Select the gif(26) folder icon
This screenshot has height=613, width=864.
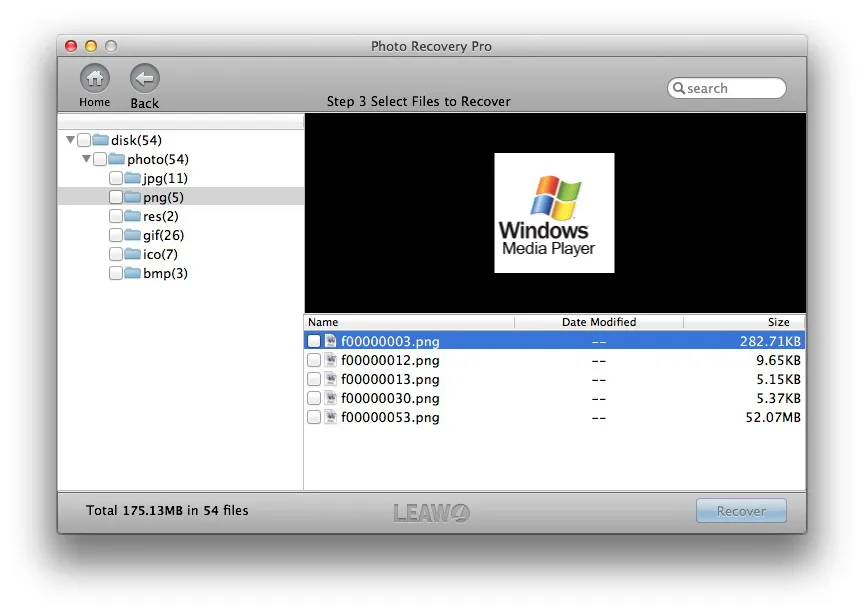(x=132, y=235)
